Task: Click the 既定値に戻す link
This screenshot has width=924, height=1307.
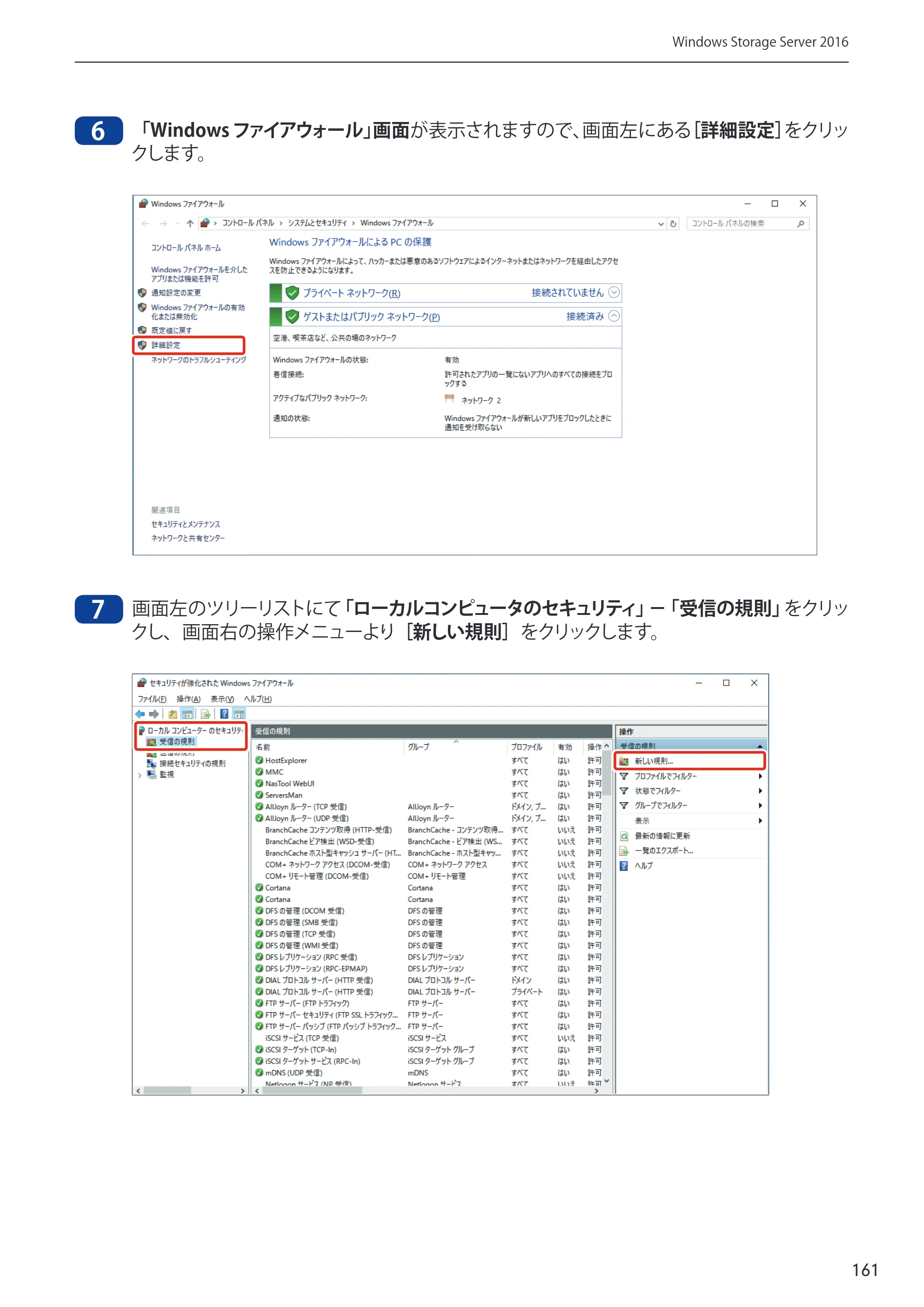Action: 171,330
